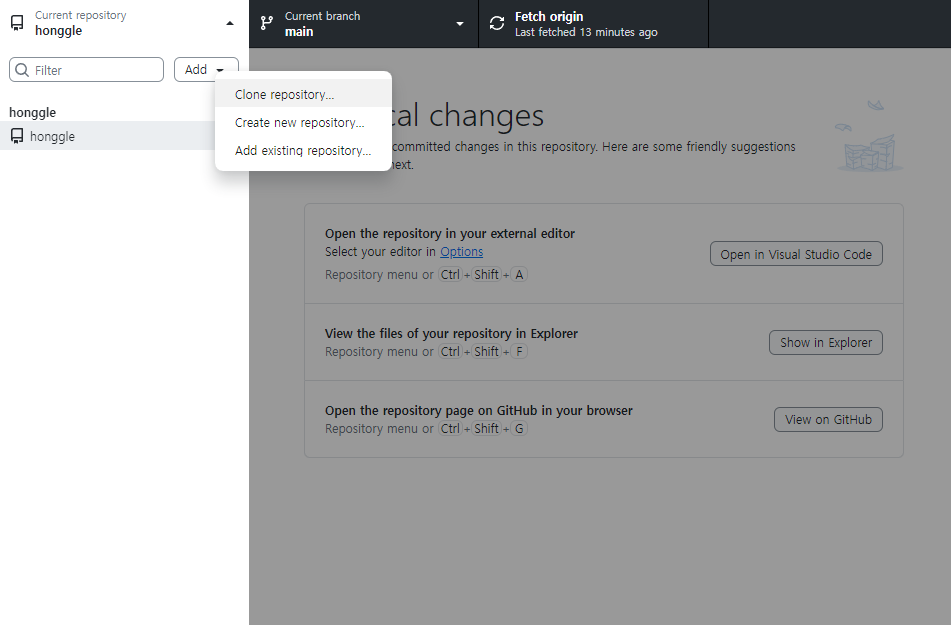Click the repository icon beside Current repository
951x625 pixels.
tap(18, 23)
